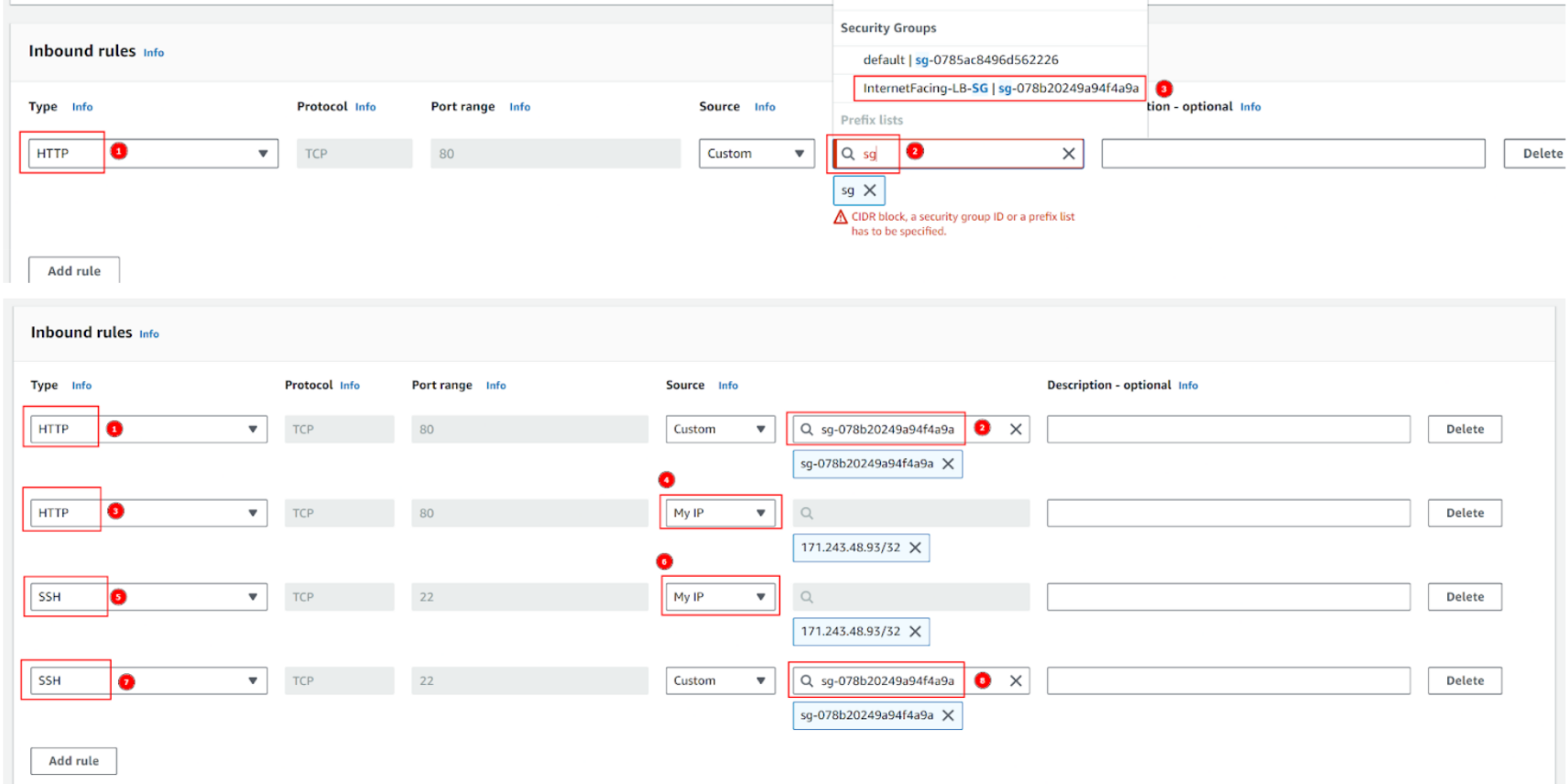Image resolution: width=1568 pixels, height=784 pixels.
Task: Focus source search of lower HTTP Custom rule
Action: [x=911, y=429]
